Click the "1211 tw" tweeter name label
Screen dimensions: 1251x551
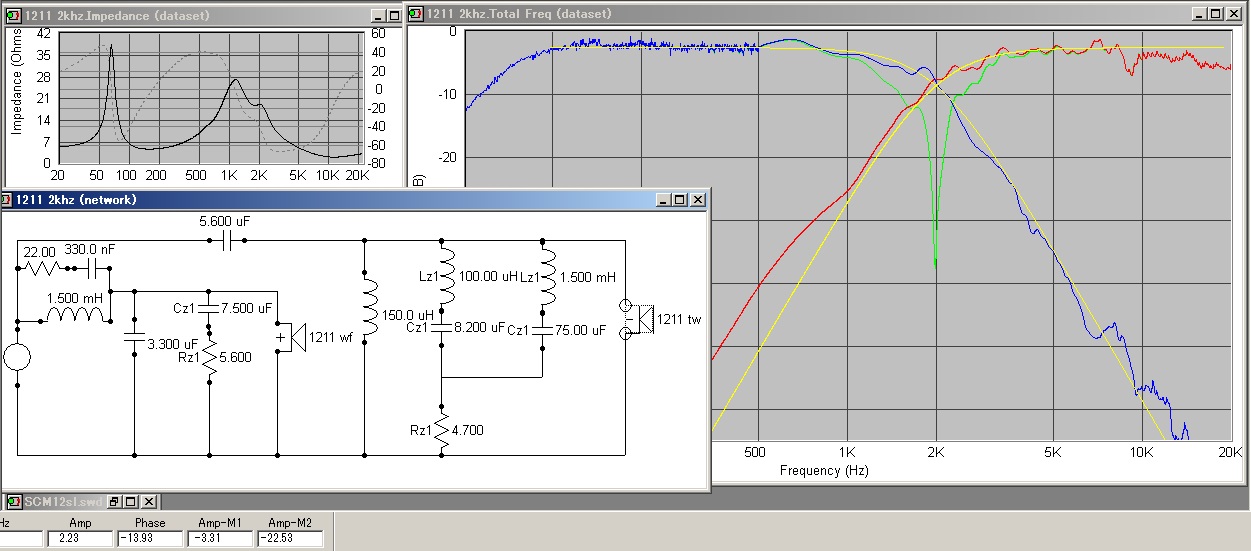680,319
